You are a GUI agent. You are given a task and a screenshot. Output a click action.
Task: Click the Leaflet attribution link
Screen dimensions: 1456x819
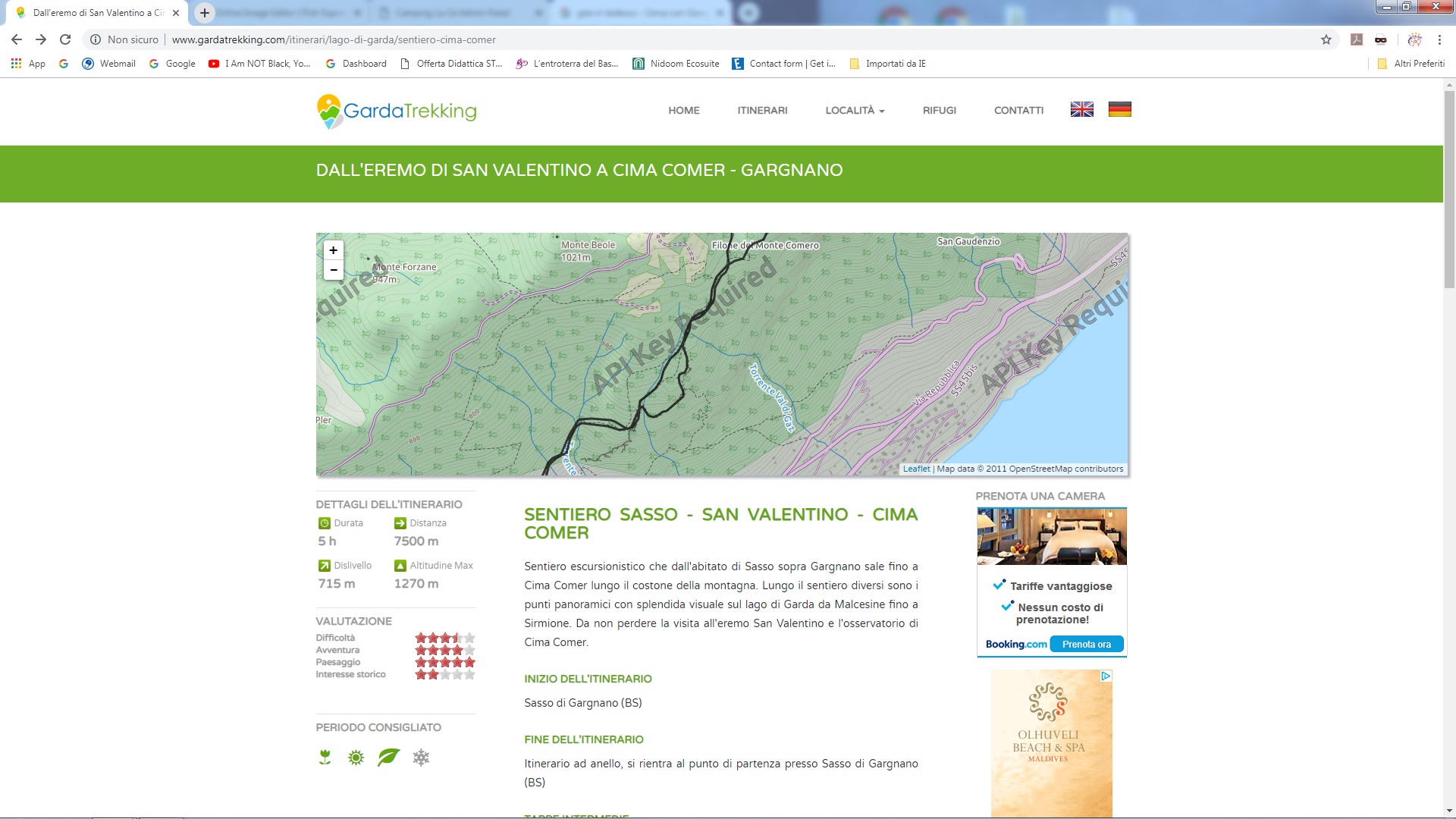coord(916,469)
